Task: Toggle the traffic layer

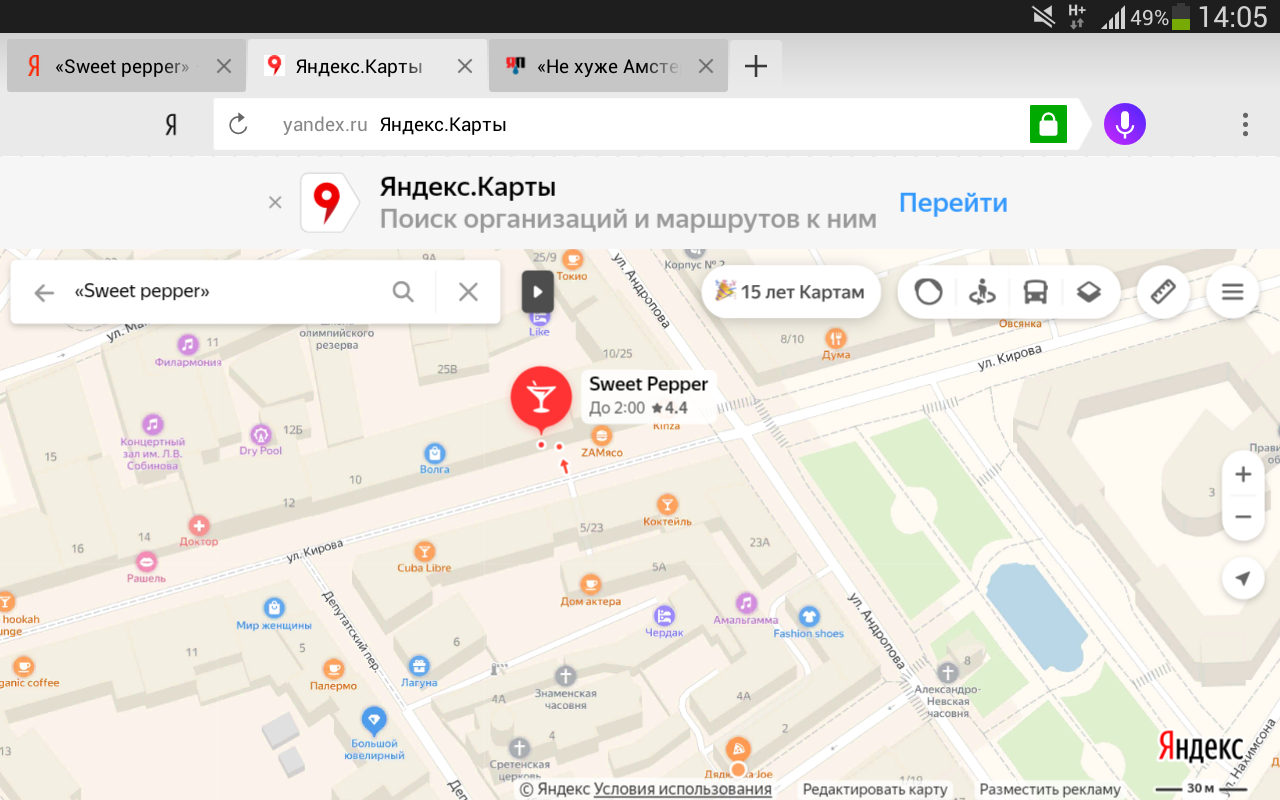Action: tap(929, 292)
